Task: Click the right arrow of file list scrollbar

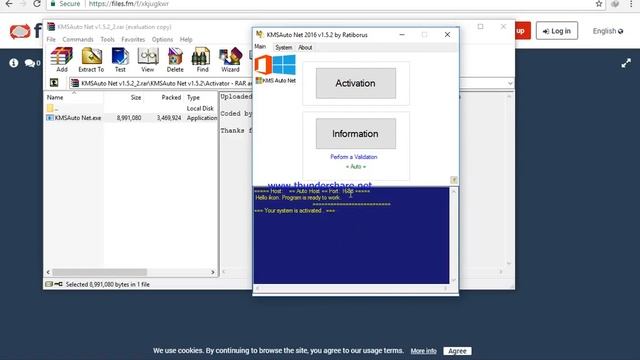Action: click(213, 272)
